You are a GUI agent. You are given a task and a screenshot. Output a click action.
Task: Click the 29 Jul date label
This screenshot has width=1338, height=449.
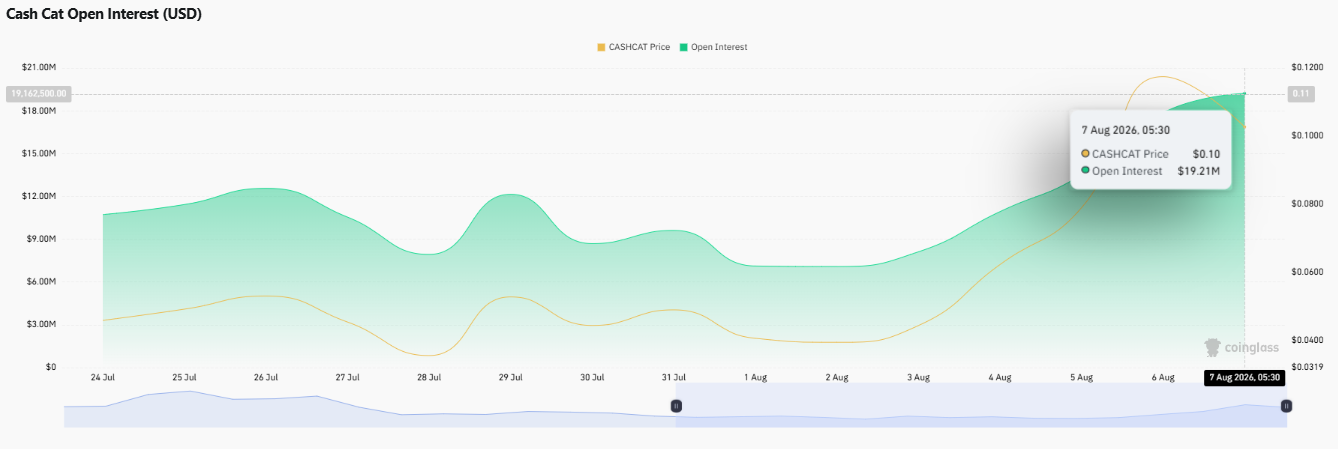pos(511,378)
